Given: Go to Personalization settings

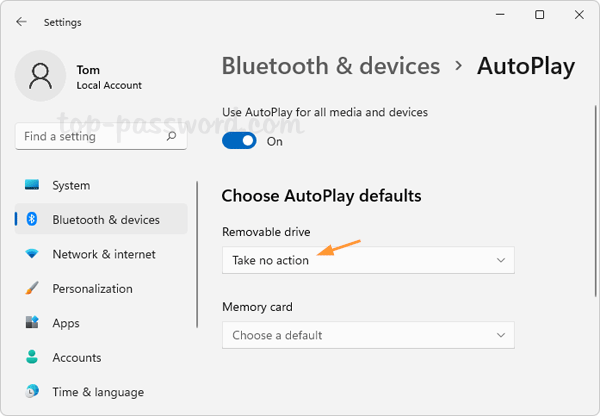Looking at the screenshot, I should (92, 289).
